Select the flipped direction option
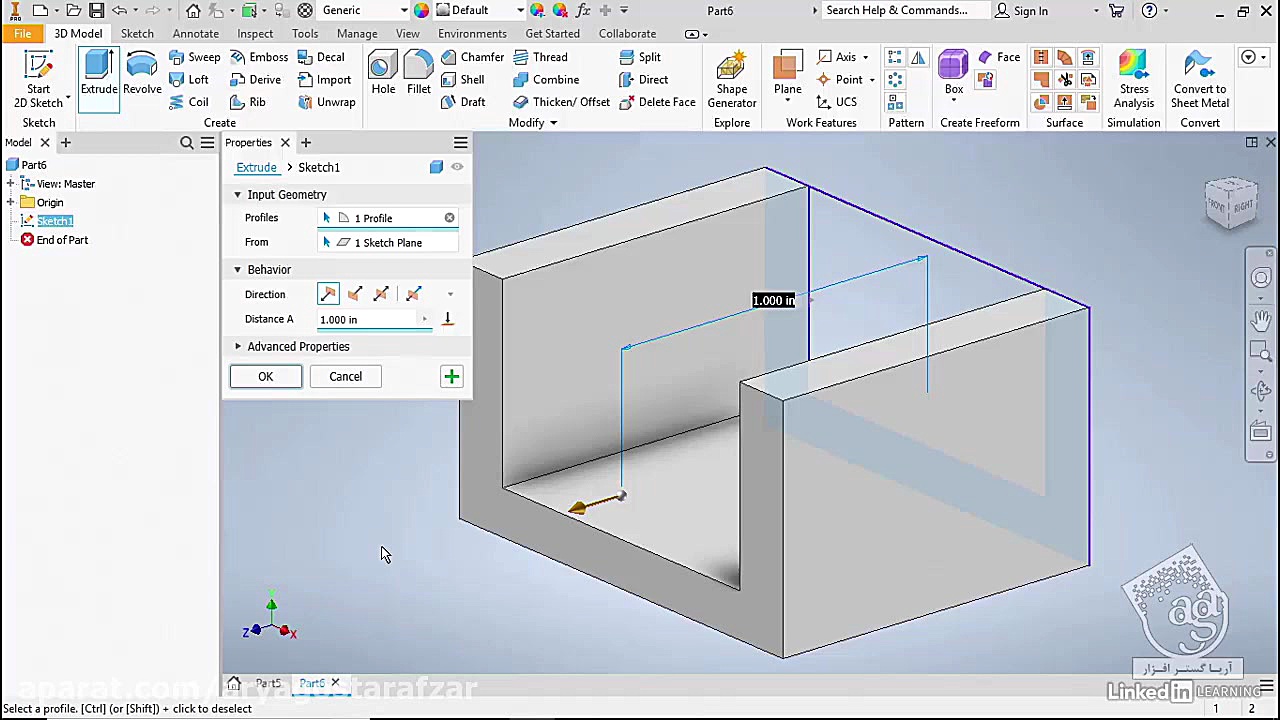This screenshot has width=1280, height=720. click(x=355, y=294)
